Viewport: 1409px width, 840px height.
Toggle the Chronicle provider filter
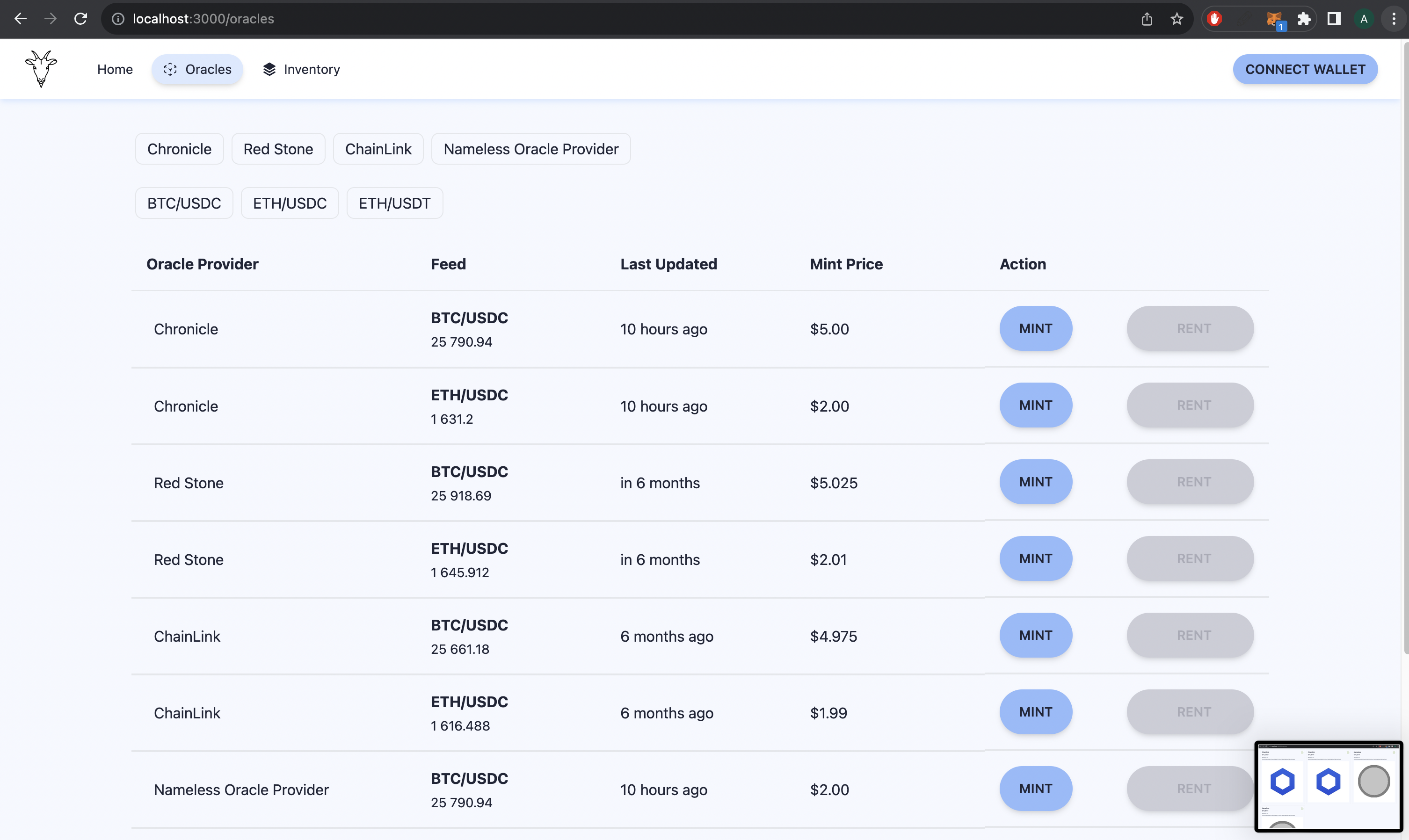180,149
